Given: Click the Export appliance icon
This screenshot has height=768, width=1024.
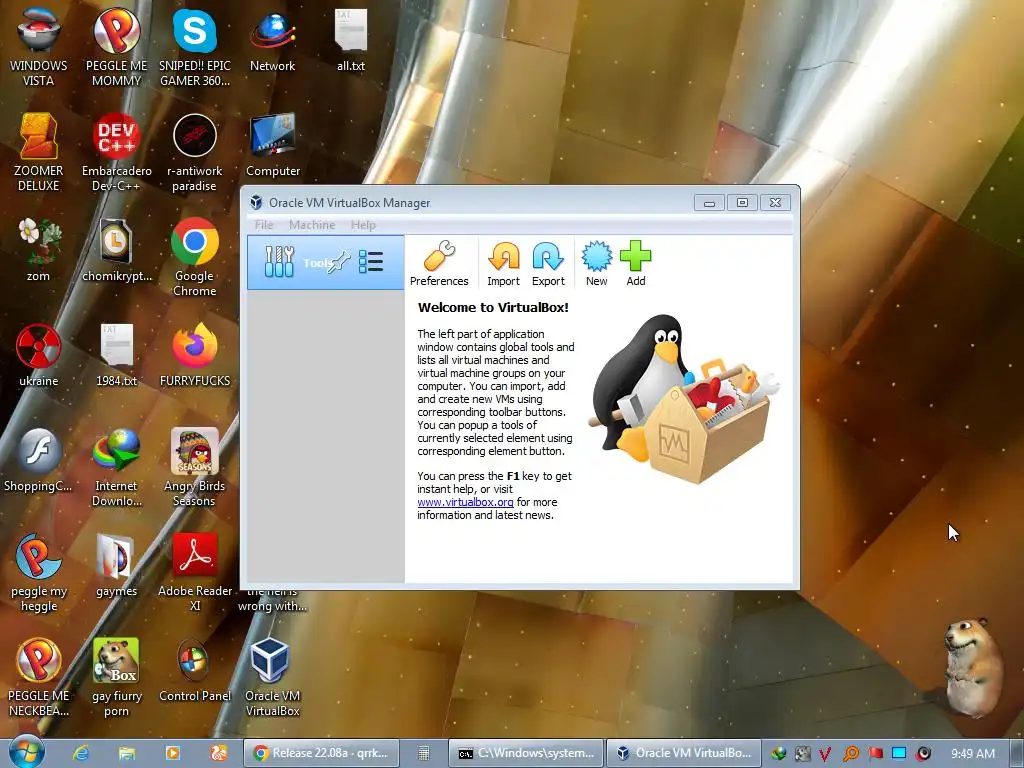Looking at the screenshot, I should coord(548,263).
